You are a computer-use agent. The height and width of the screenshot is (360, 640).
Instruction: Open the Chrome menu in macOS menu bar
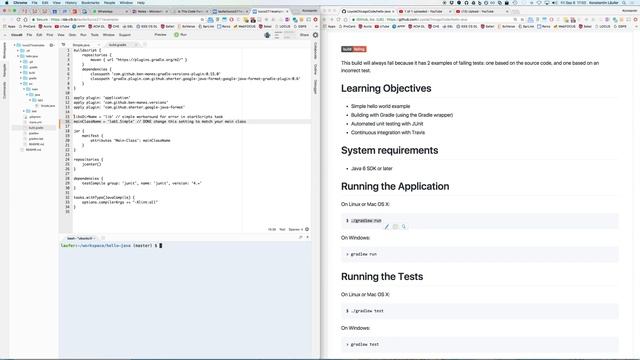(x=20, y=2)
